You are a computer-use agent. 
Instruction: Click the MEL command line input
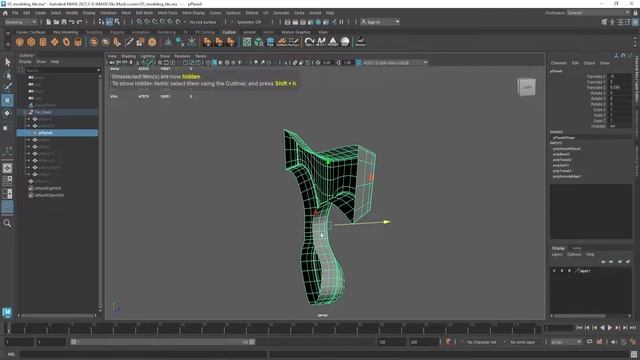(x=143, y=354)
